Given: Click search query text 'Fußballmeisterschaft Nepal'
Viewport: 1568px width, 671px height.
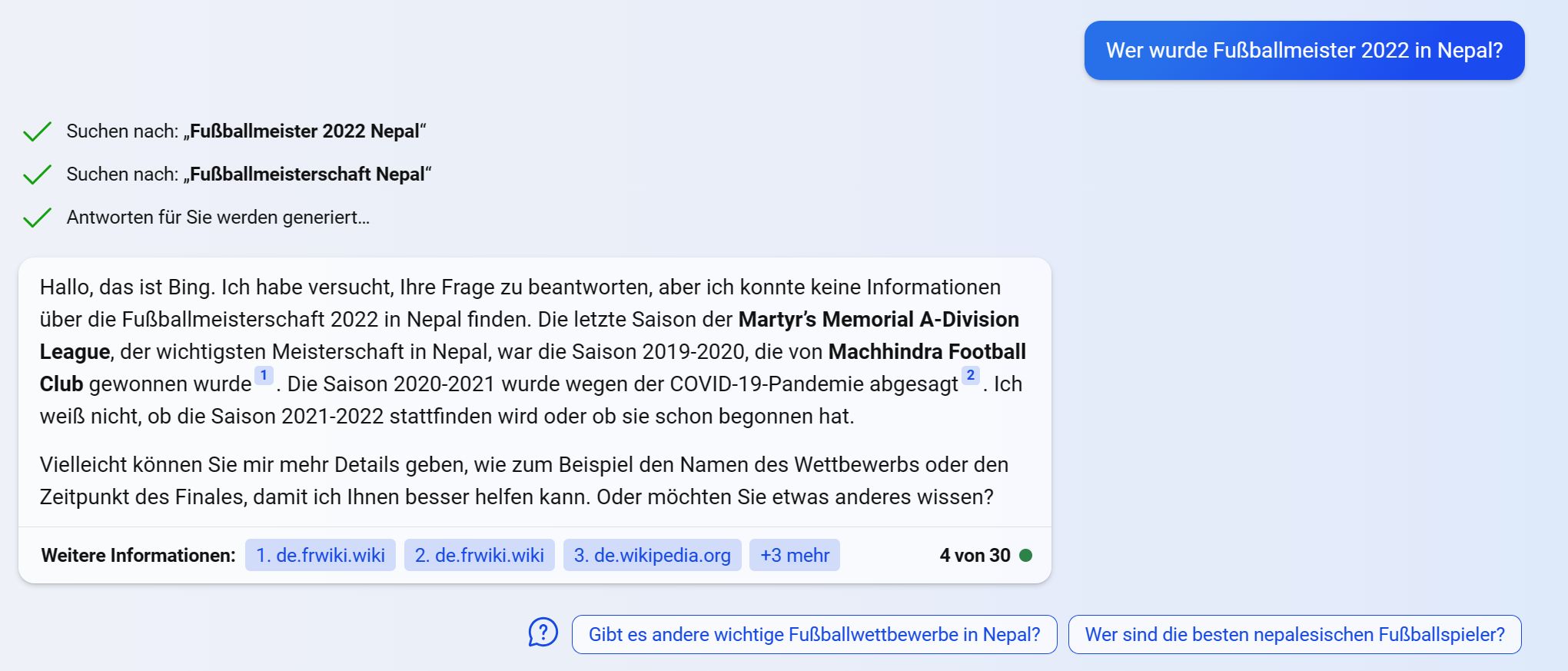Looking at the screenshot, I should point(307,174).
